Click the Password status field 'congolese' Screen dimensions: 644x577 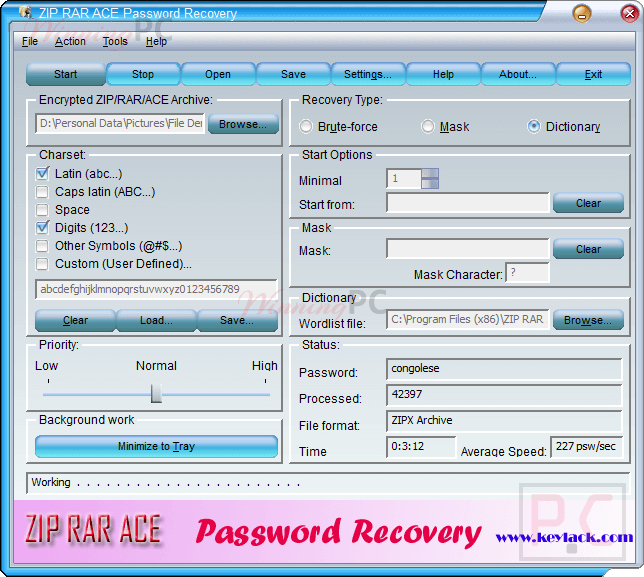[504, 369]
